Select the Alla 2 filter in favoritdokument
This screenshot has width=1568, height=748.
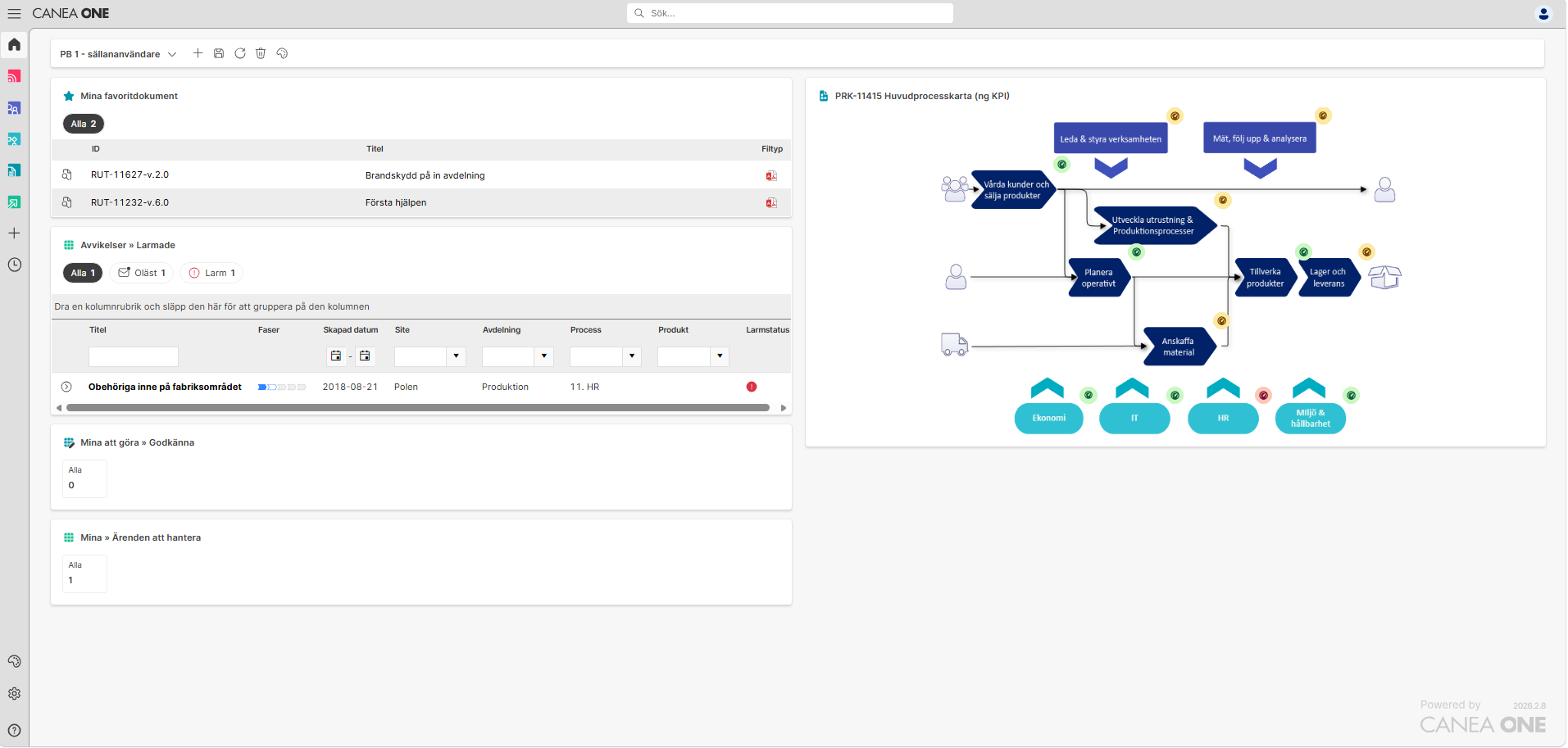point(84,124)
